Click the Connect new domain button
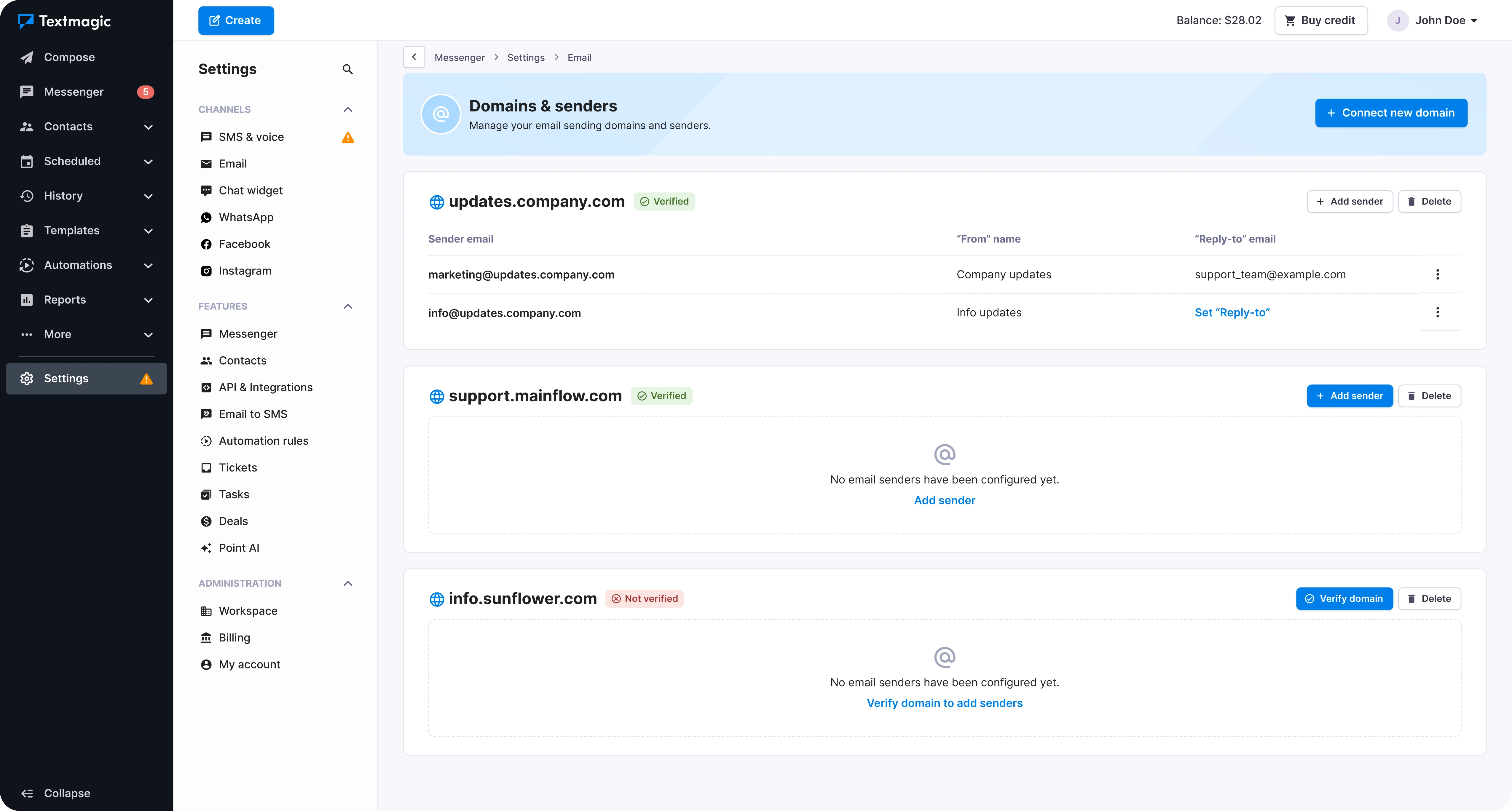The width and height of the screenshot is (1512, 811). click(x=1390, y=113)
